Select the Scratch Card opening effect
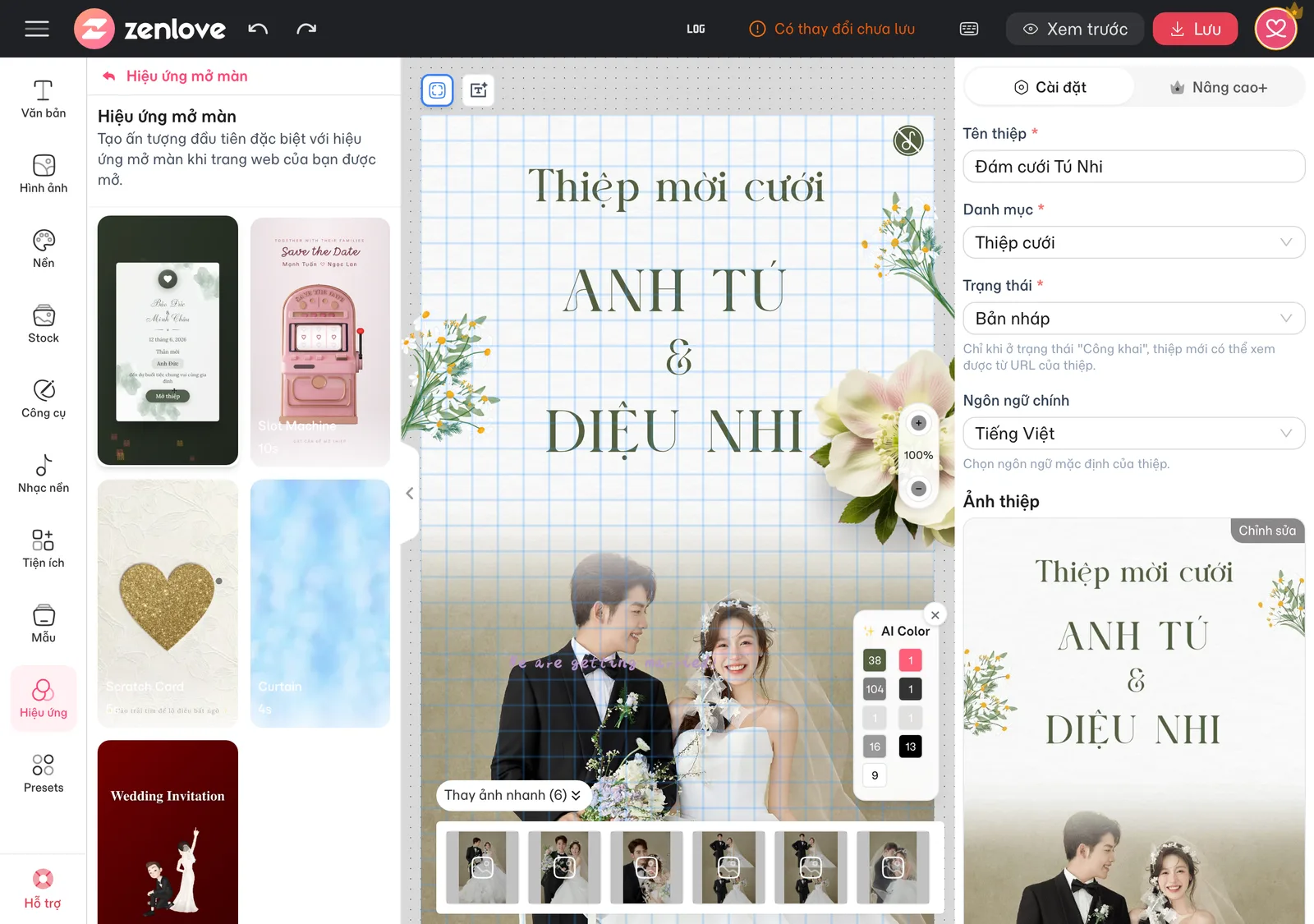This screenshot has width=1314, height=924. pyautogui.click(x=168, y=604)
